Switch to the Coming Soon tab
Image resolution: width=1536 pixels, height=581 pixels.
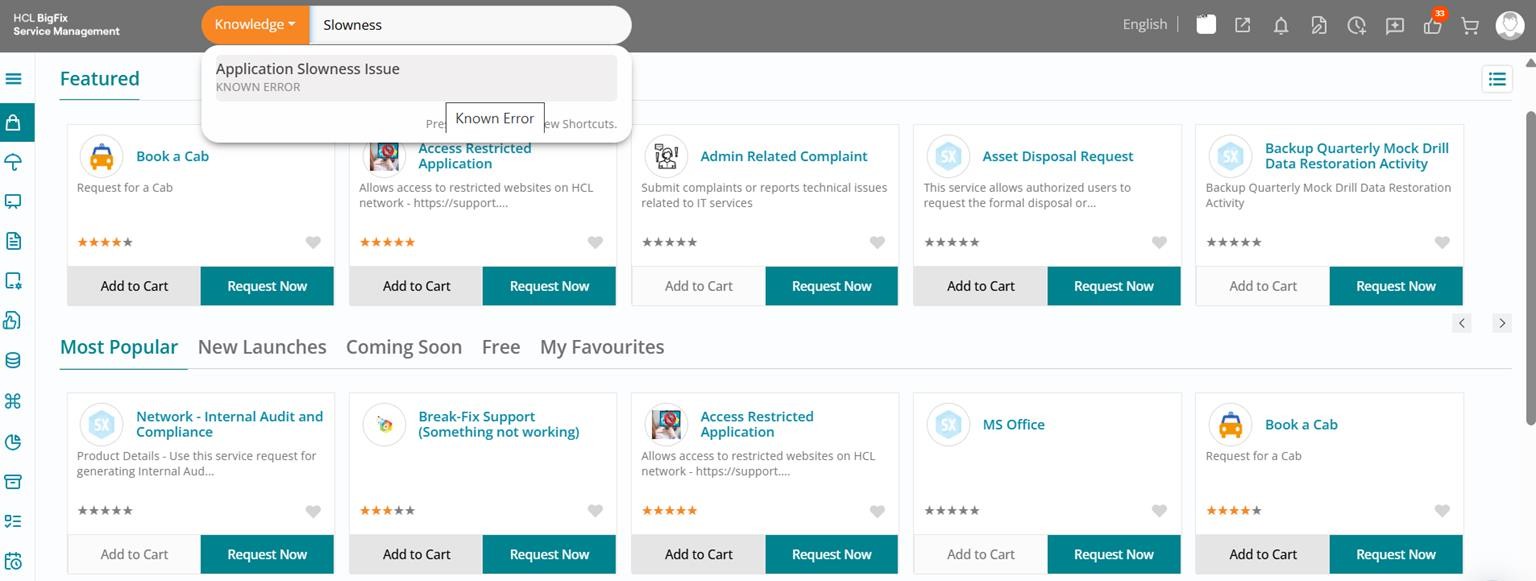tap(404, 347)
